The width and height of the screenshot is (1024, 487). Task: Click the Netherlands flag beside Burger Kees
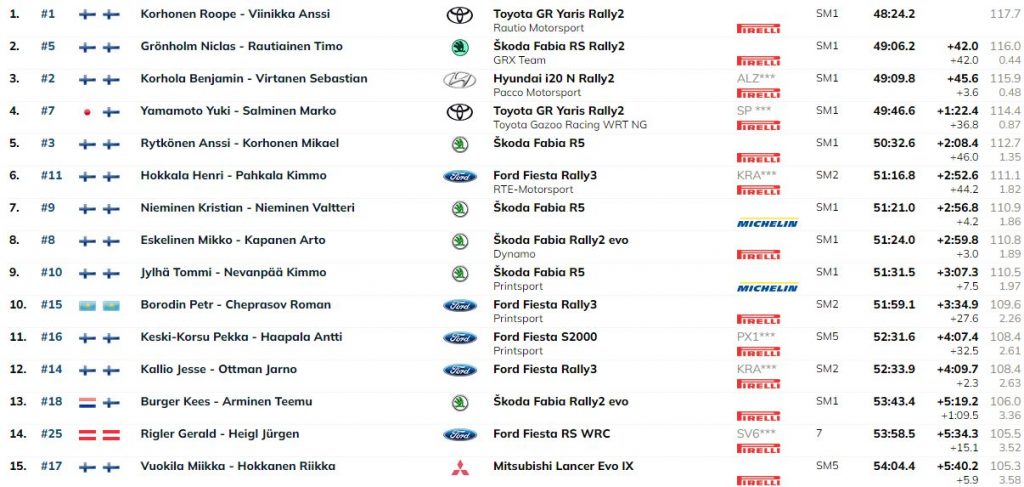pyautogui.click(x=87, y=402)
